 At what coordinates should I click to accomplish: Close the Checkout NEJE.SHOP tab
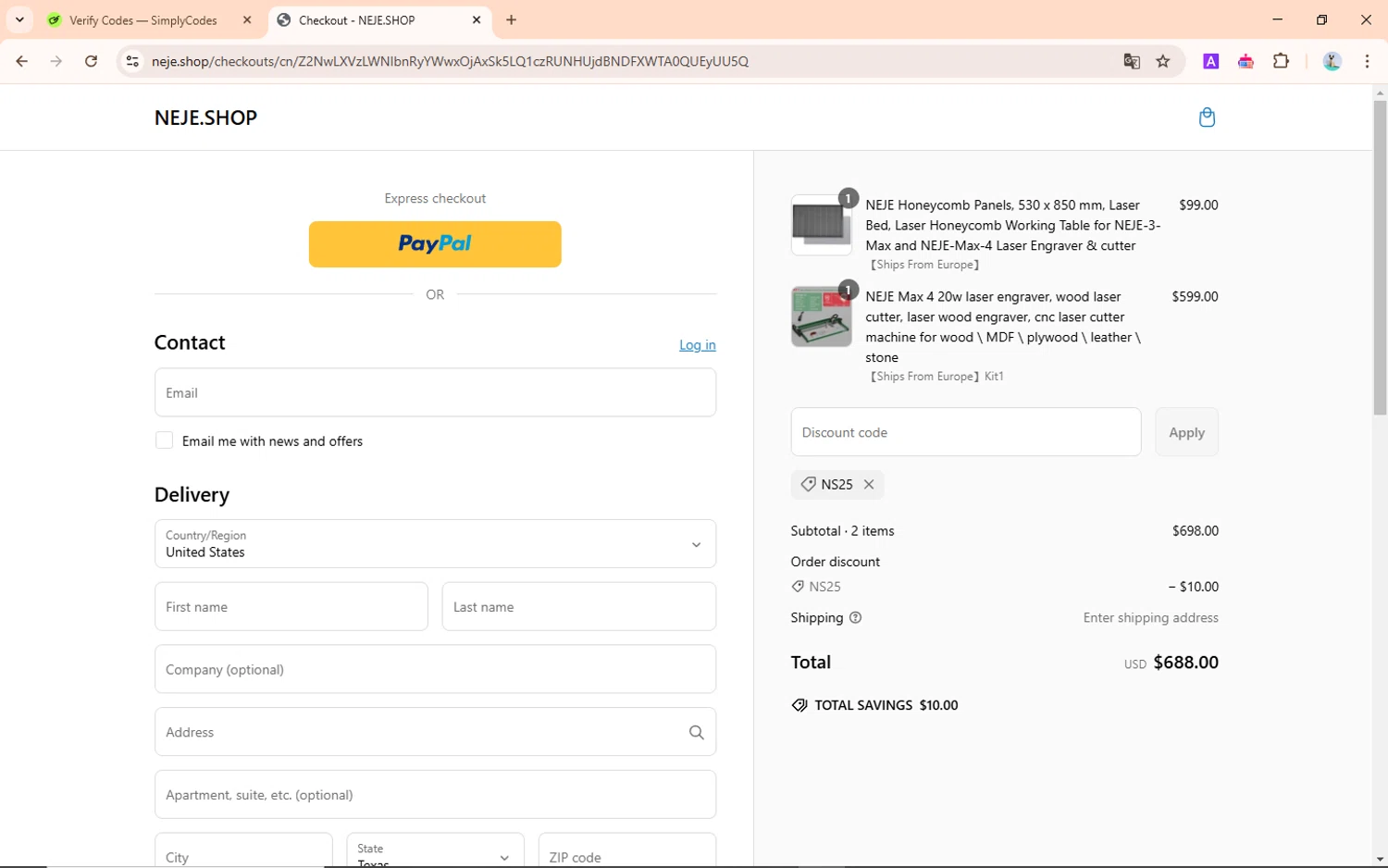(477, 19)
